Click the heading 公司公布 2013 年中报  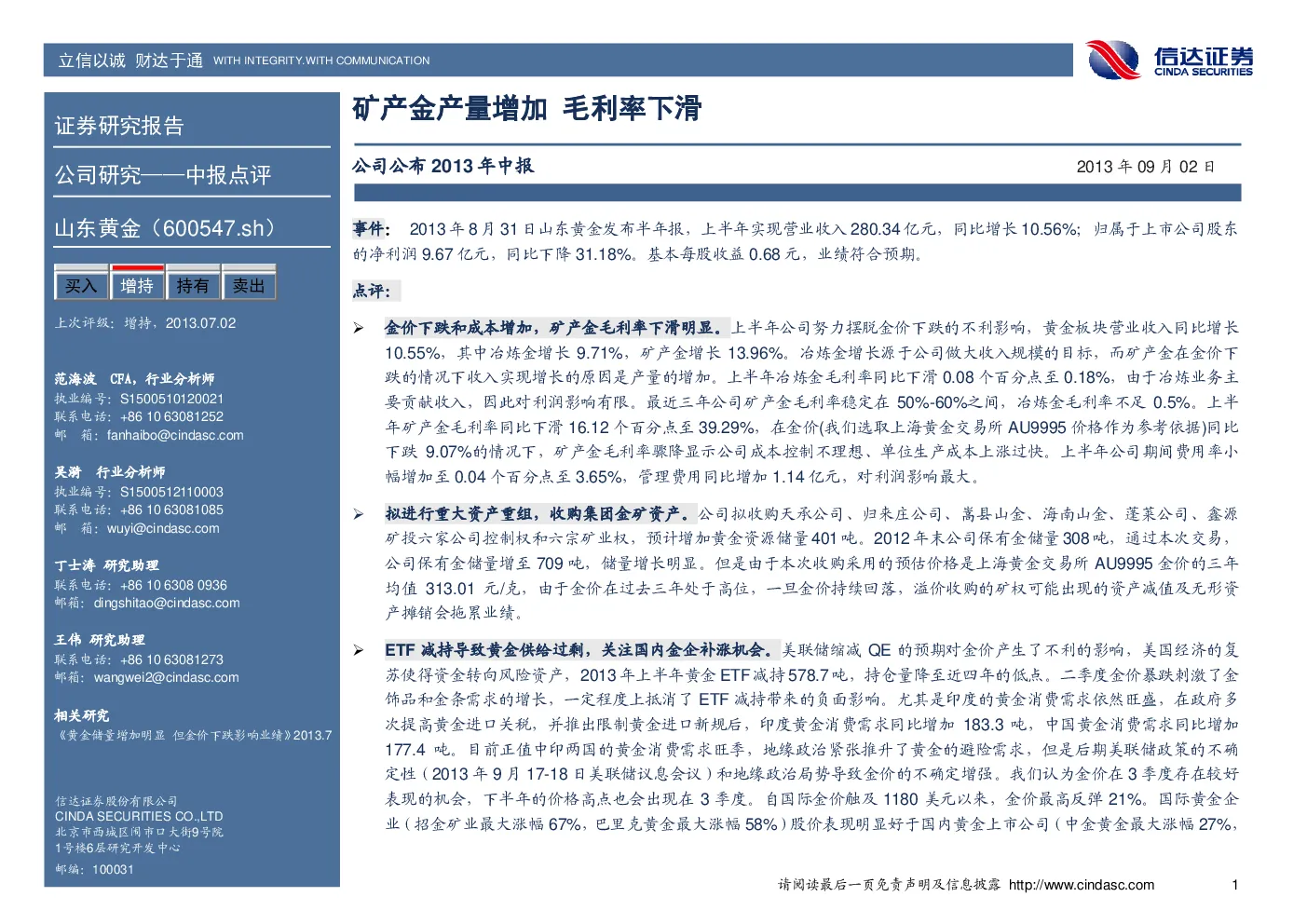(442, 166)
